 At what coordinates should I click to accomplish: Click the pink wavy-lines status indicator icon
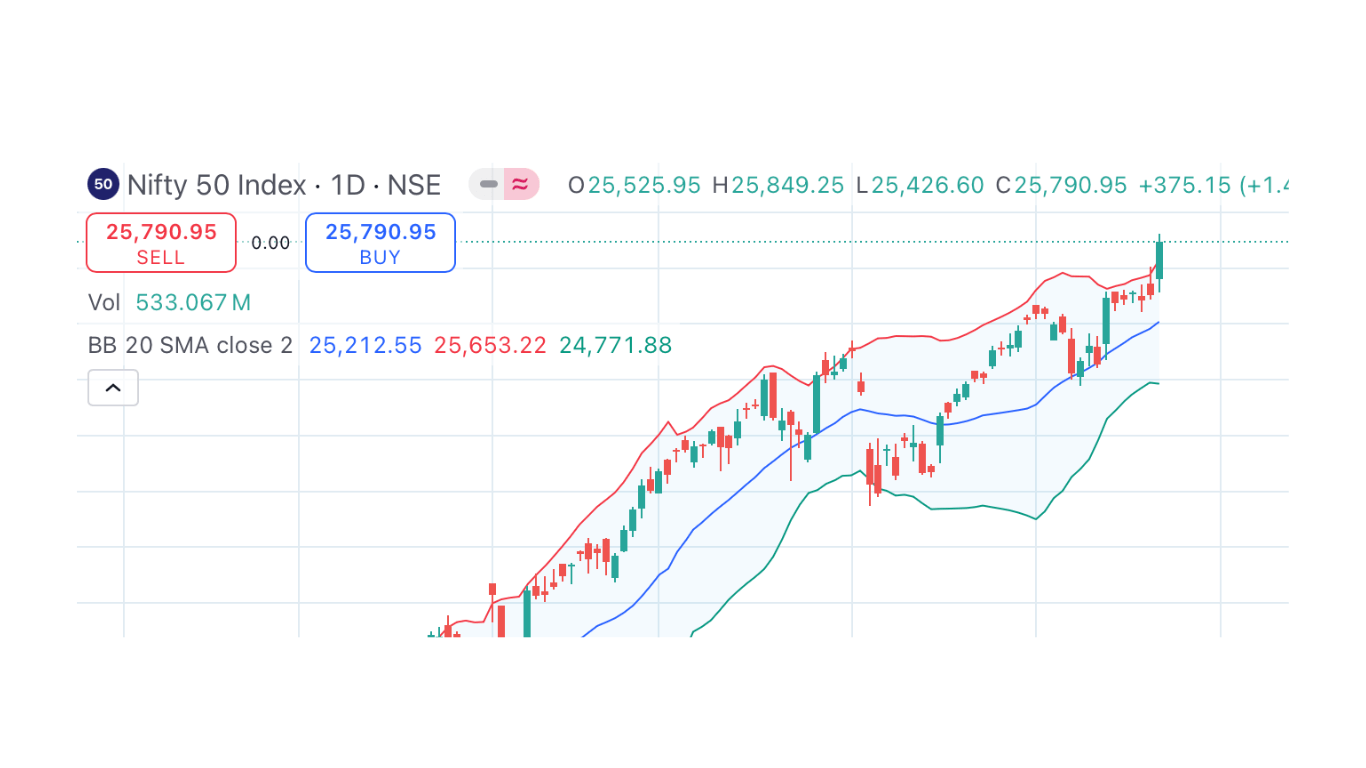click(x=522, y=185)
